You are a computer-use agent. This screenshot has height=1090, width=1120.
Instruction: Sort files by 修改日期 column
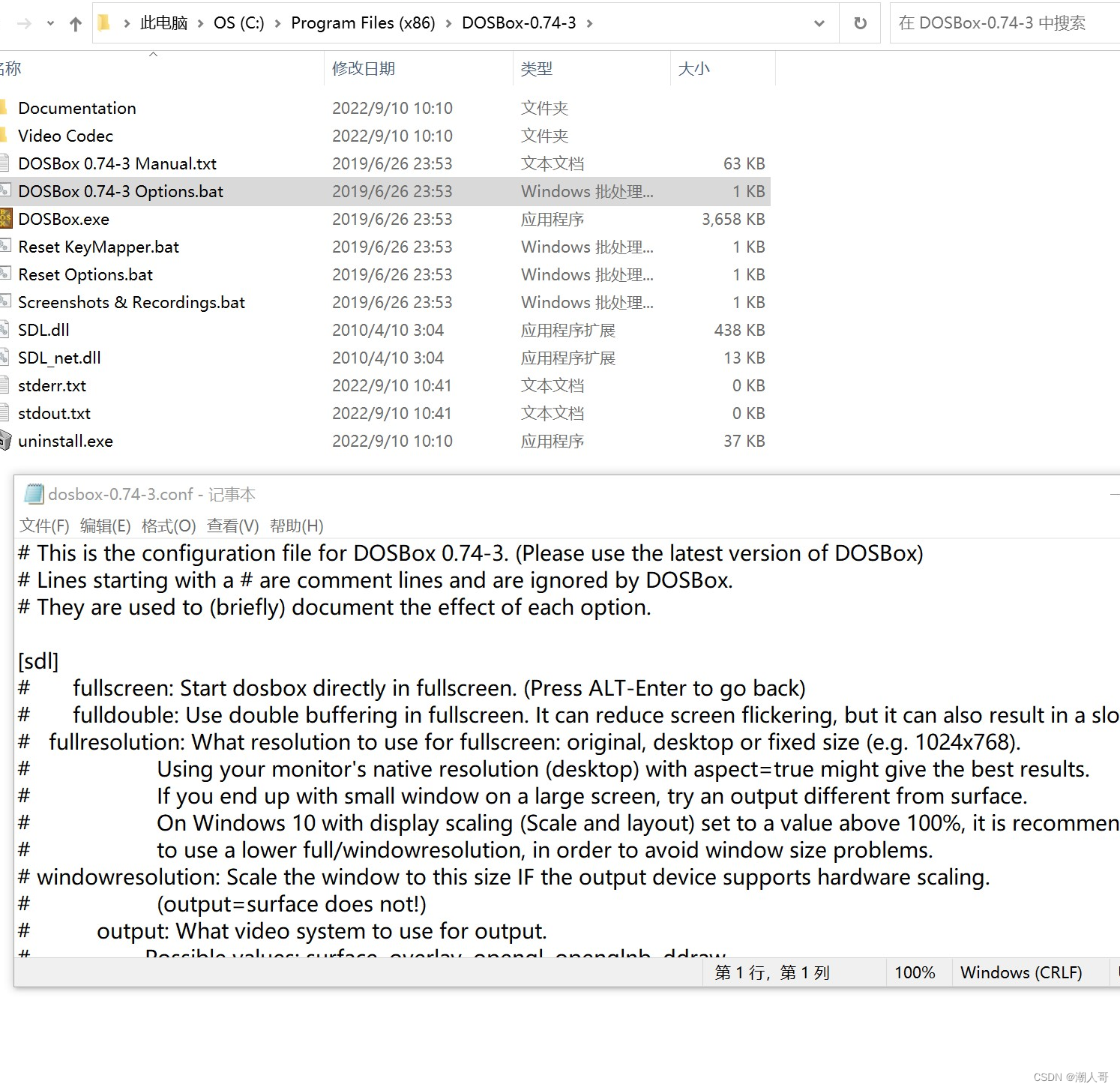pyautogui.click(x=418, y=69)
